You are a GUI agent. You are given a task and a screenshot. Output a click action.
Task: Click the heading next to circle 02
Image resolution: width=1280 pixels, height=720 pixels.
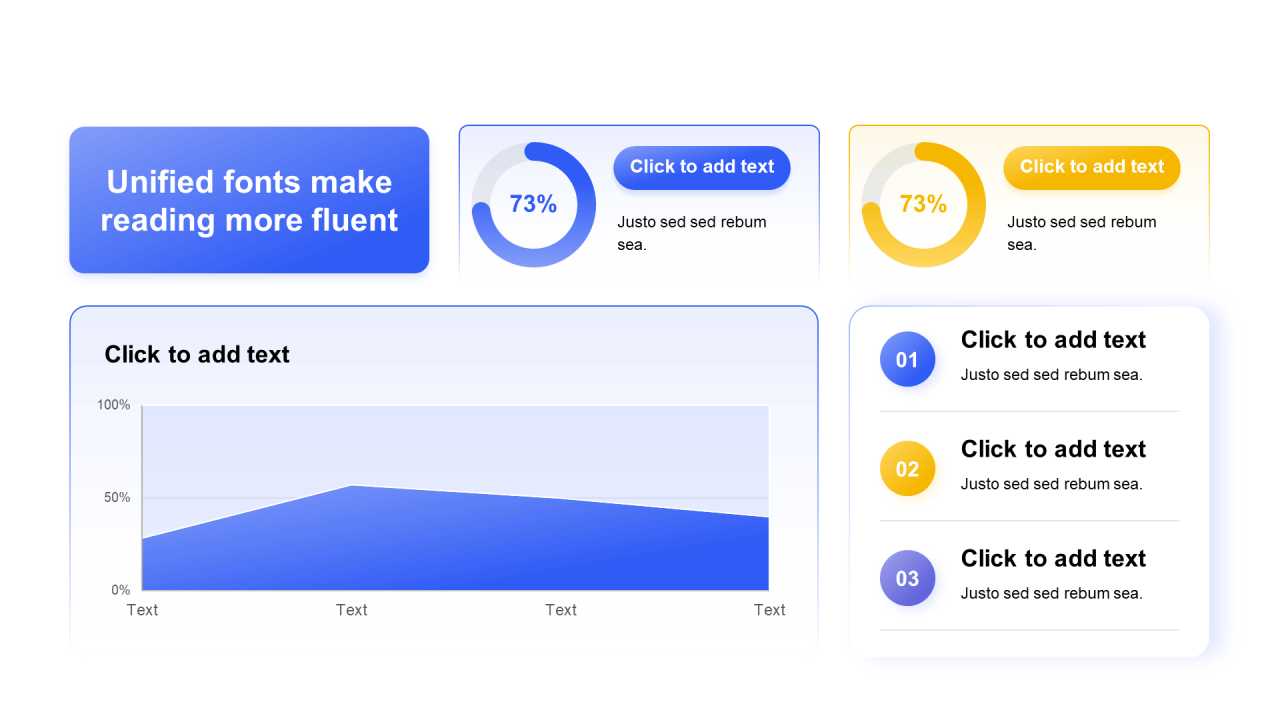coord(1053,449)
